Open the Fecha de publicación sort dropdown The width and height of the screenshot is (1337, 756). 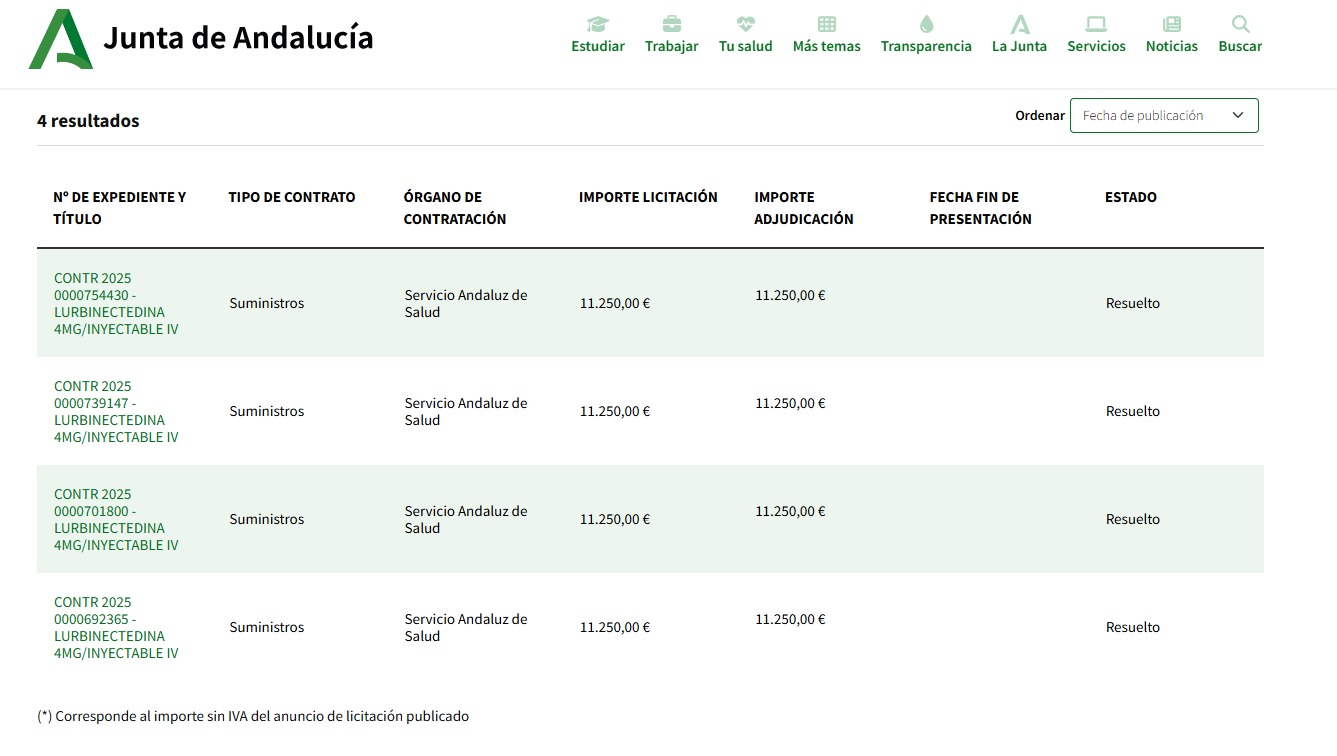1164,116
